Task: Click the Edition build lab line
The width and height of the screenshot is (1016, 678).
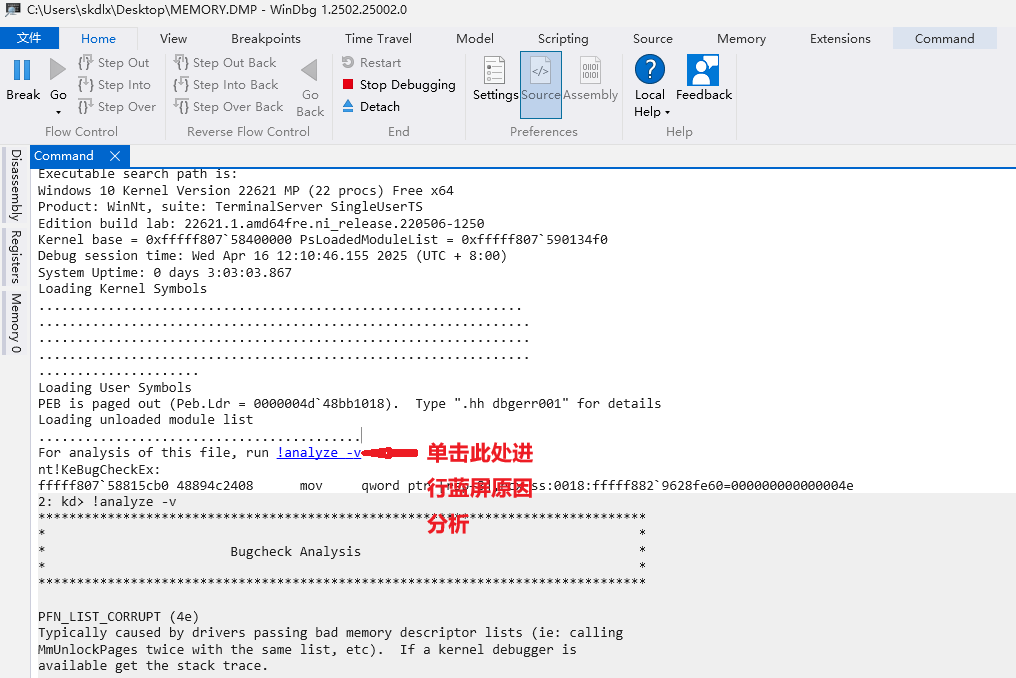Action: (x=261, y=223)
